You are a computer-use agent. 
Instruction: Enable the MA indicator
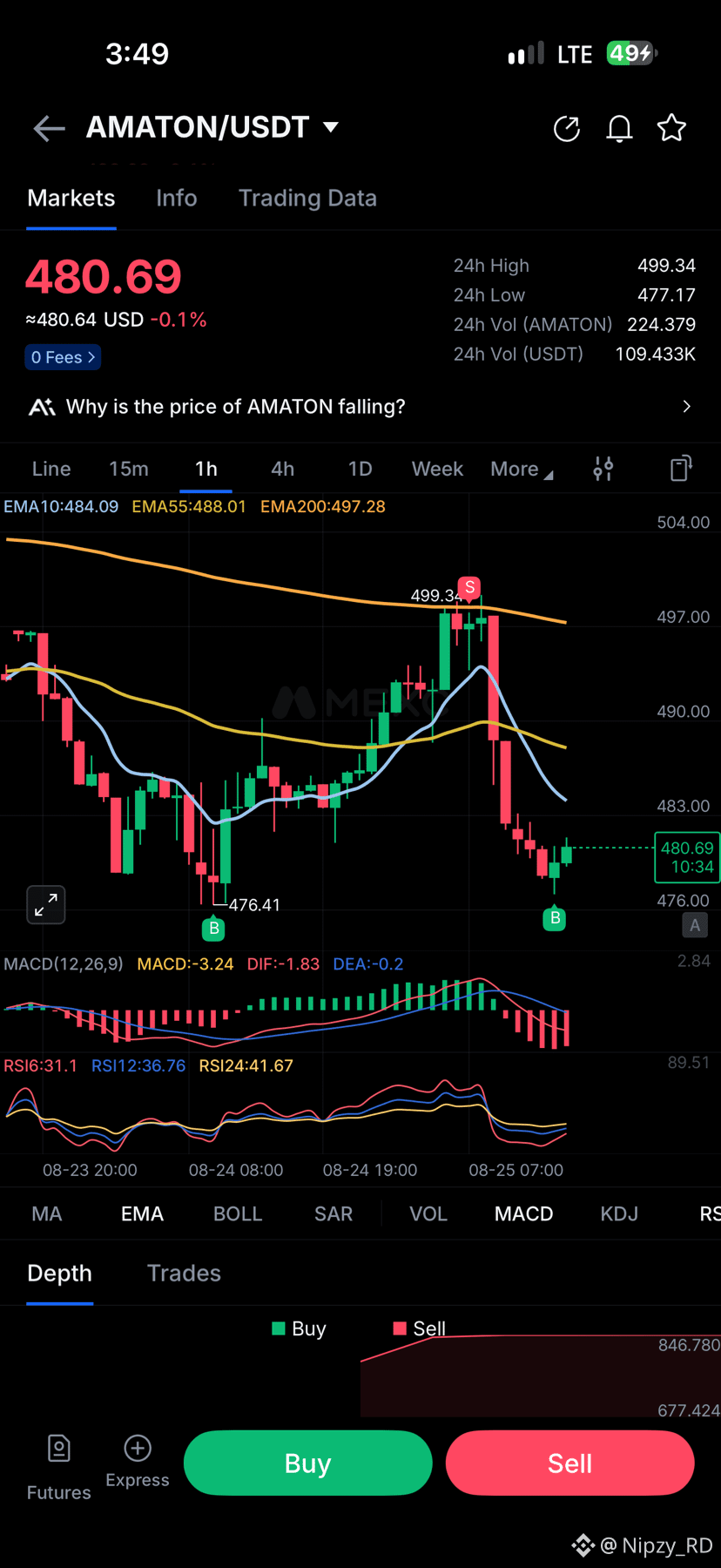(47, 1213)
